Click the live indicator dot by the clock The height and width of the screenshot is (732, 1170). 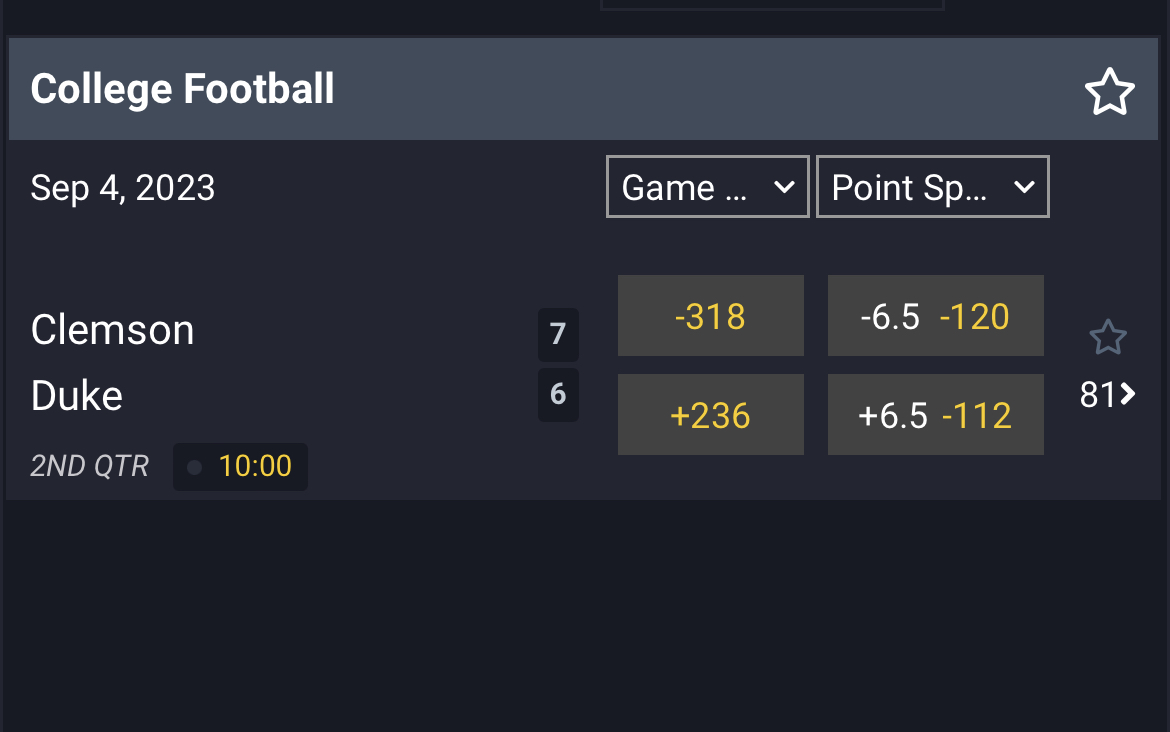click(x=194, y=467)
